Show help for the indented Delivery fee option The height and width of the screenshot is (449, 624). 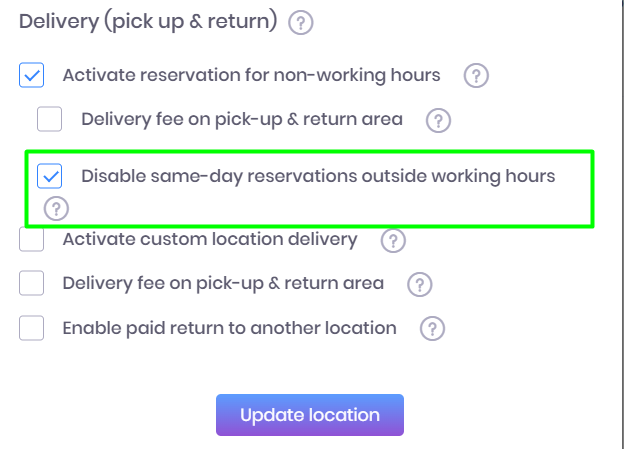pyautogui.click(x=438, y=121)
